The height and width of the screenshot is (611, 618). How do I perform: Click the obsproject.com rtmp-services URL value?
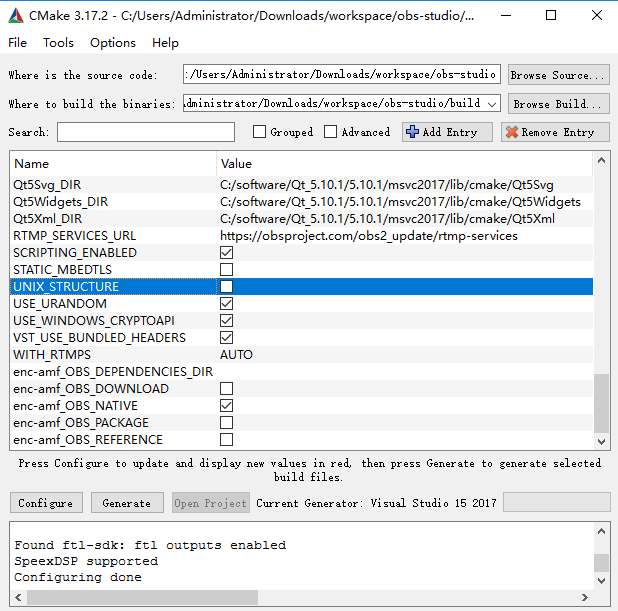(x=369, y=236)
